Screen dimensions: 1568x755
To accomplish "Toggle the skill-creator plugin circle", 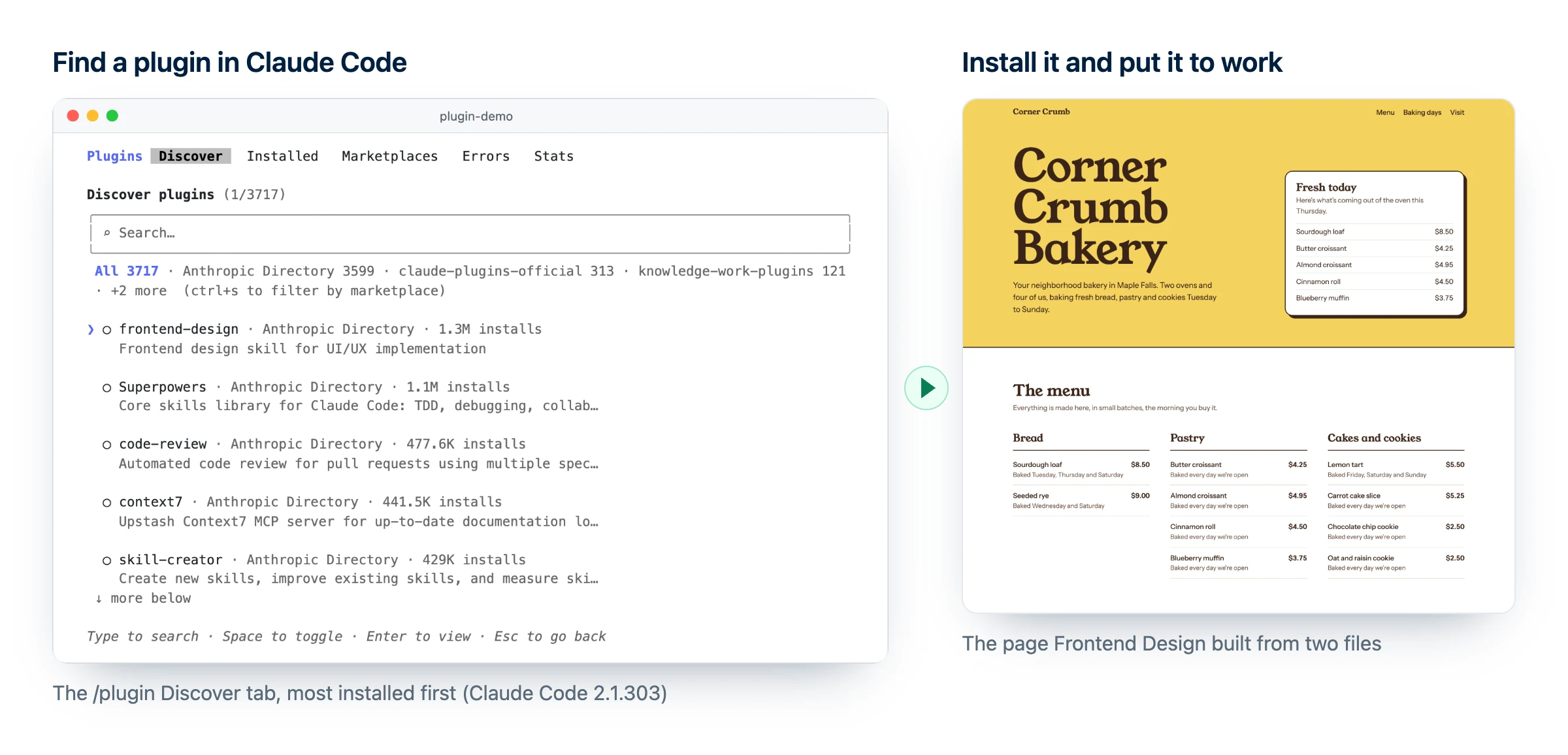I will (x=106, y=560).
